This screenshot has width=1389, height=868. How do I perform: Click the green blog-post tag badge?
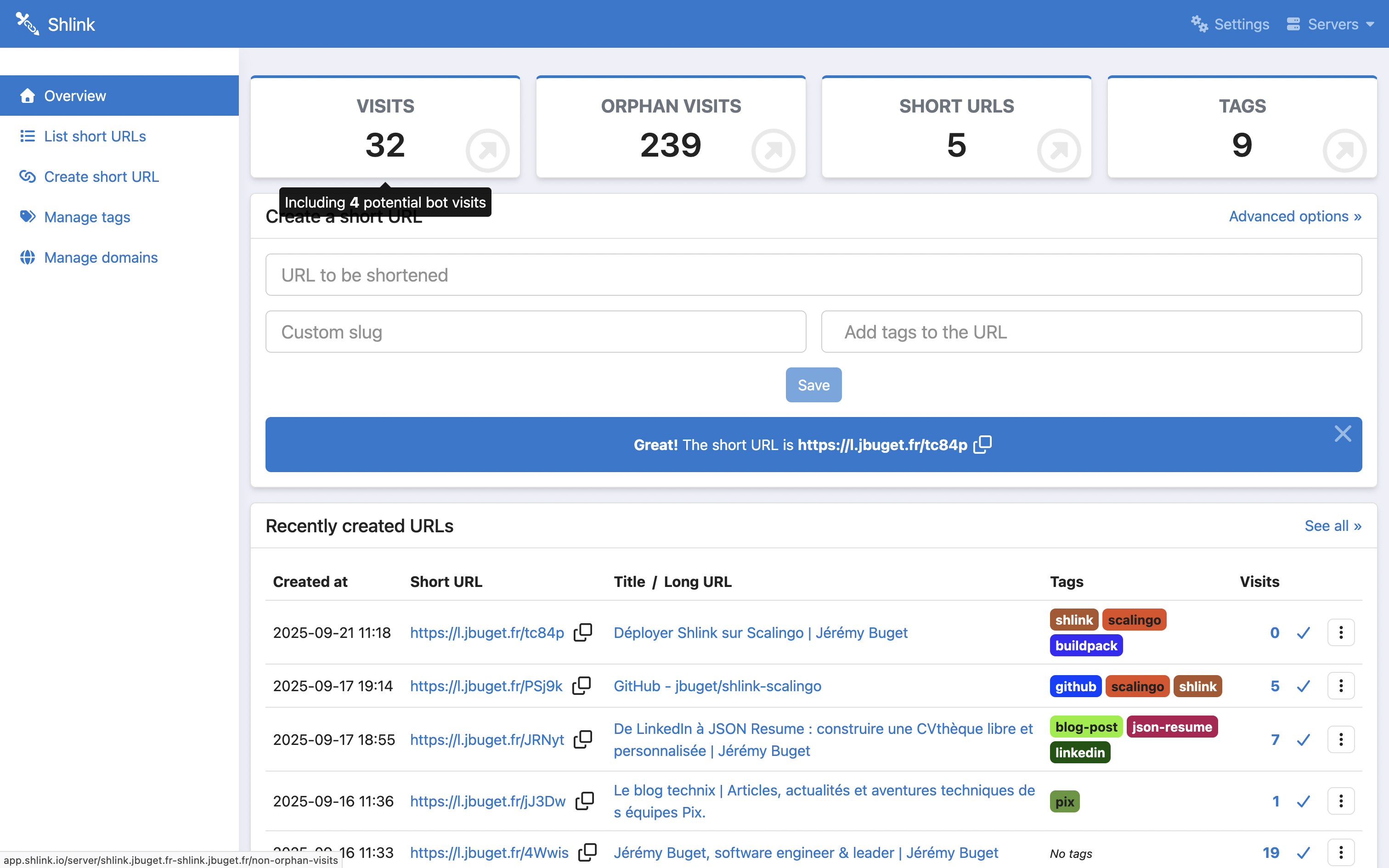coord(1085,726)
